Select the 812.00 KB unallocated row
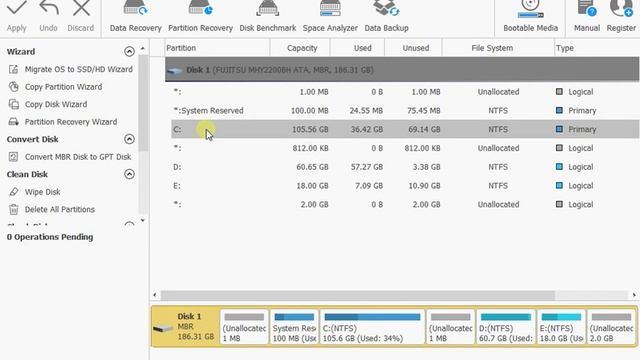 tap(405, 148)
